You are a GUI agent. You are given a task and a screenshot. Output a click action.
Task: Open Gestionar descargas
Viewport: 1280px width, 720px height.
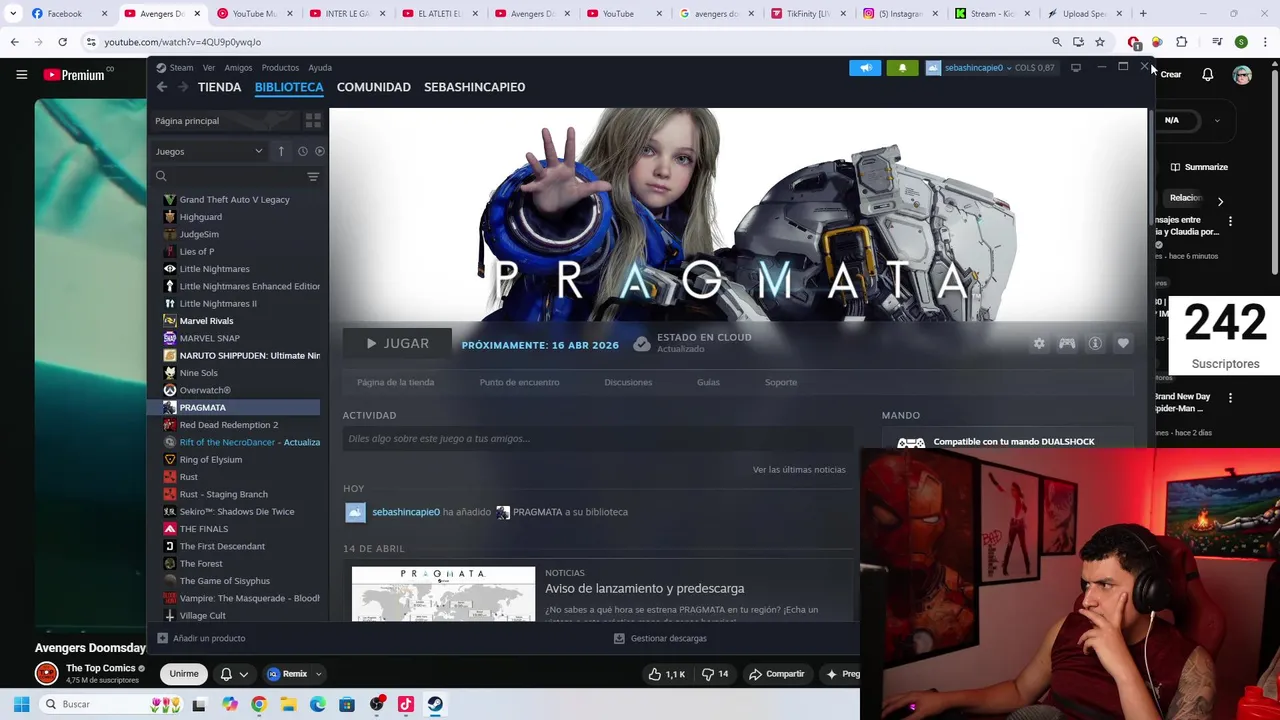click(x=660, y=638)
